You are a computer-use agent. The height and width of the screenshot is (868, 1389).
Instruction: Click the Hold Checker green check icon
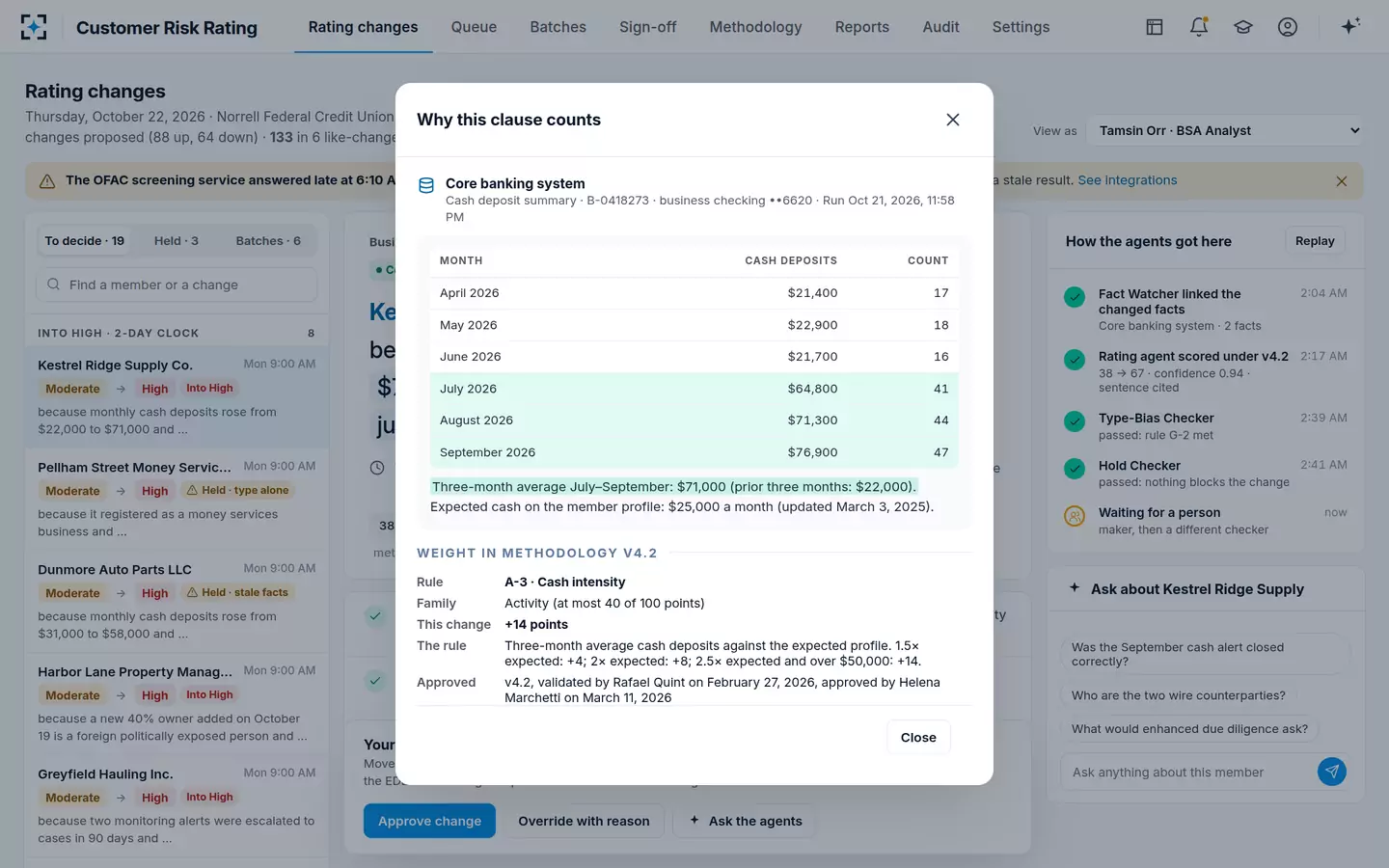click(1075, 469)
